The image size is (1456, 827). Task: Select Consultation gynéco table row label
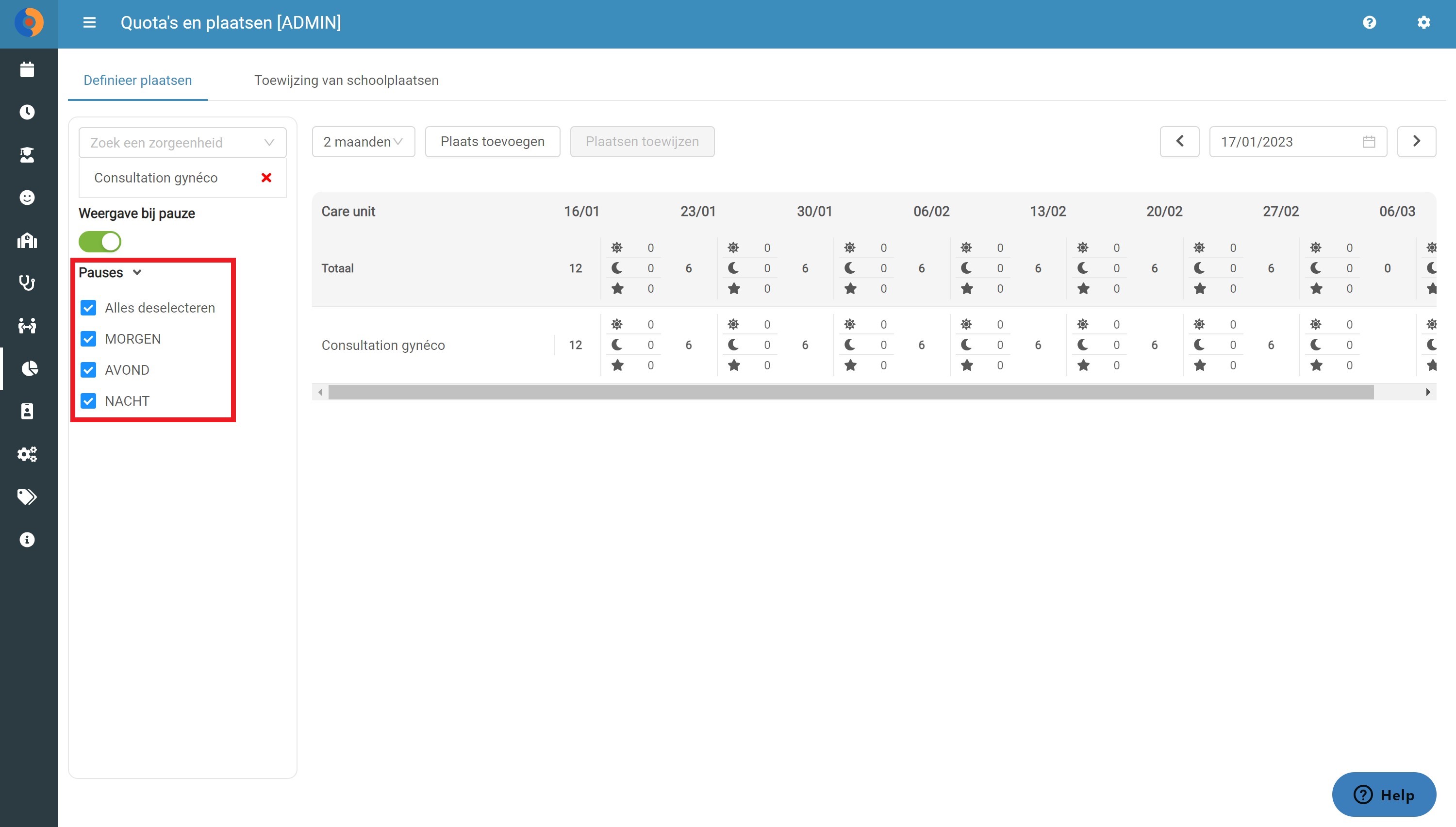383,346
